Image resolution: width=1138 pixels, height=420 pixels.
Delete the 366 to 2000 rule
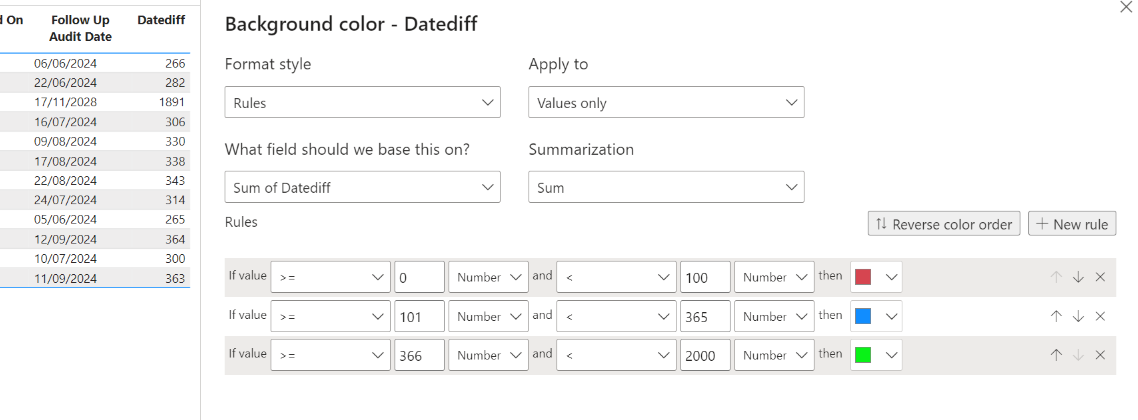pos(1100,355)
